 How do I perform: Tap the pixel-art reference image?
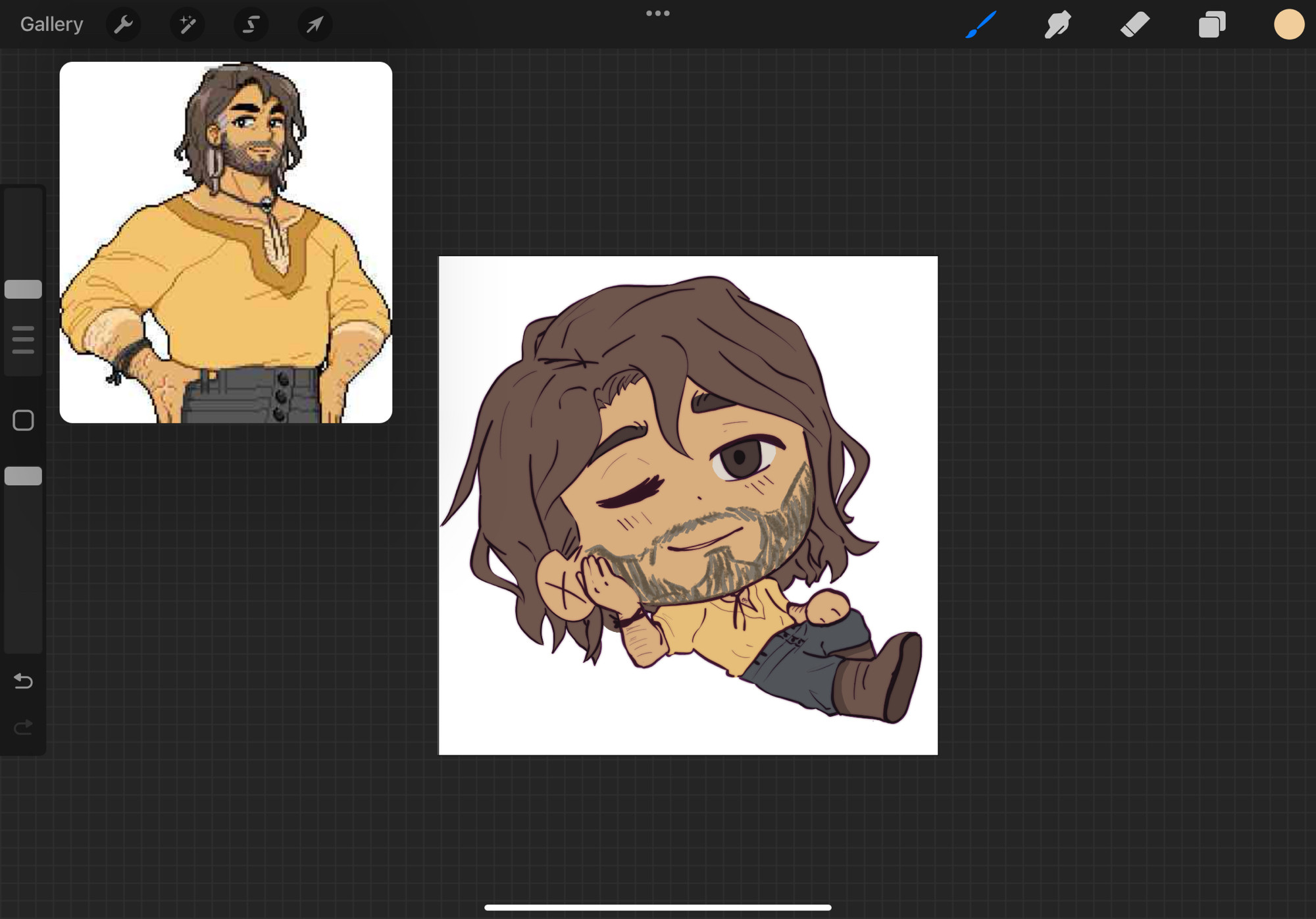click(x=226, y=242)
